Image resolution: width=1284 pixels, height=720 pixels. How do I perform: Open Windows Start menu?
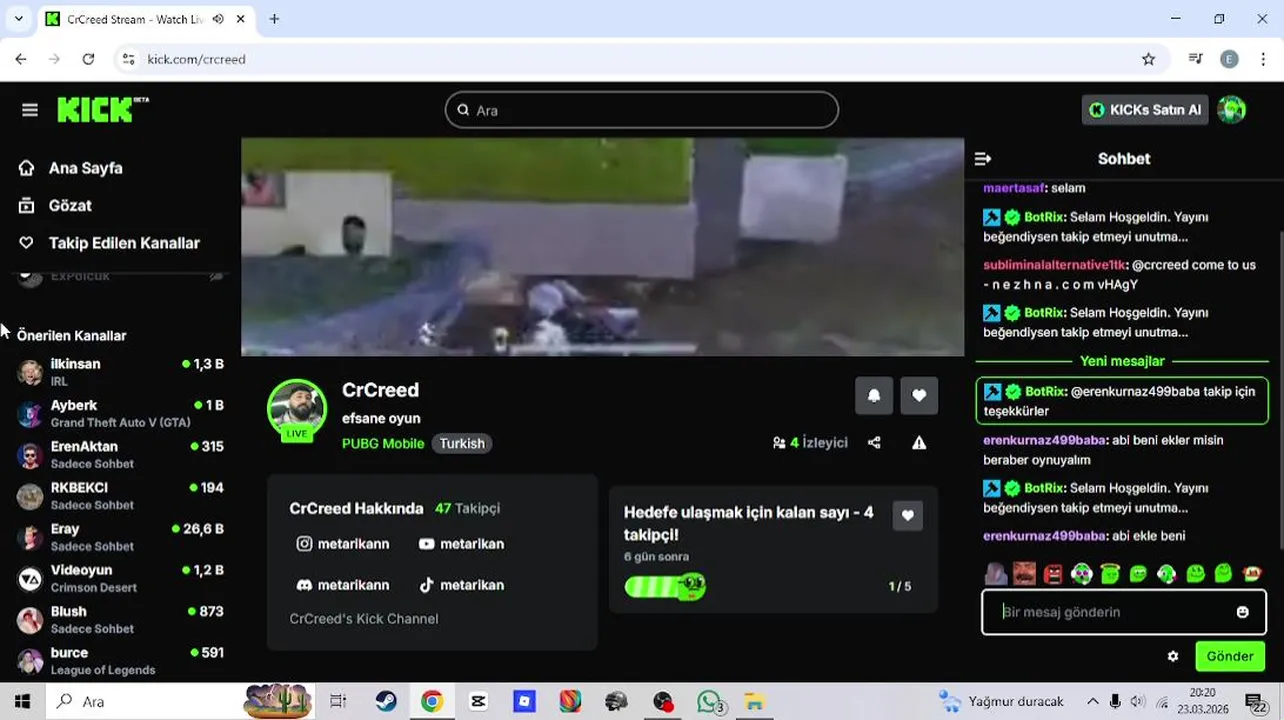click(x=22, y=702)
